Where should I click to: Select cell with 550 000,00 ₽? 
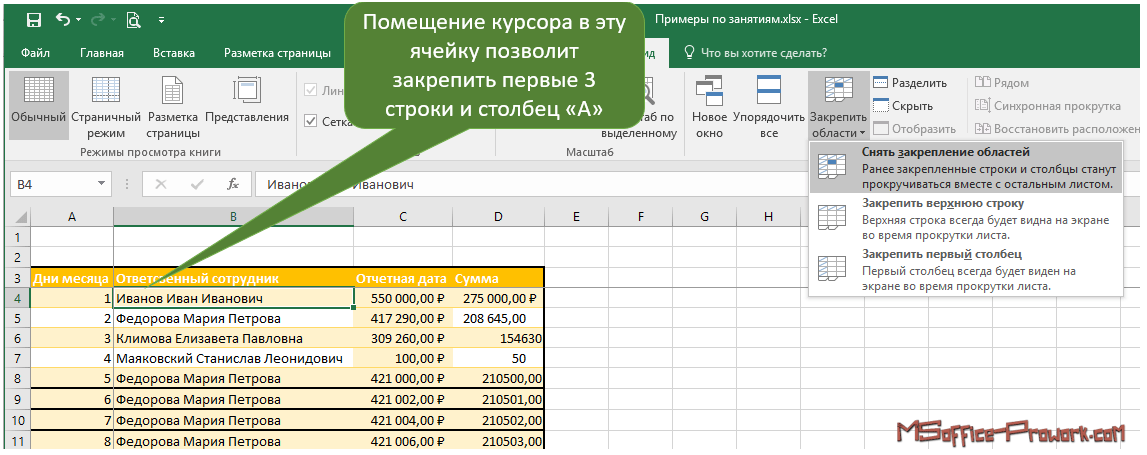pos(402,298)
